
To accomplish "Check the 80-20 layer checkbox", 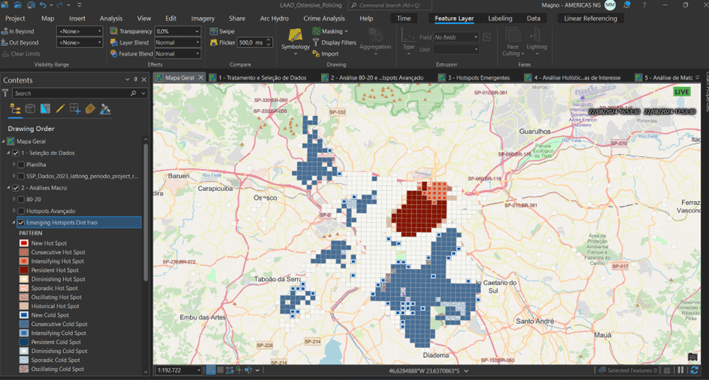I will (x=21, y=200).
